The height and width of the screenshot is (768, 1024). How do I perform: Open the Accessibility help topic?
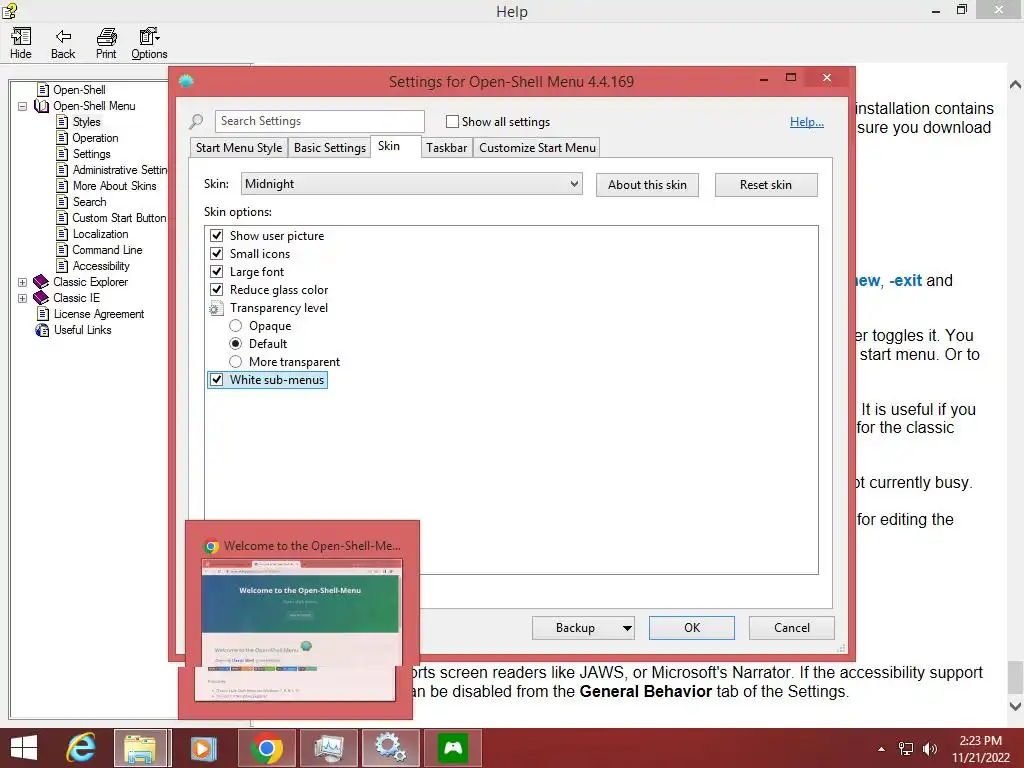(101, 266)
